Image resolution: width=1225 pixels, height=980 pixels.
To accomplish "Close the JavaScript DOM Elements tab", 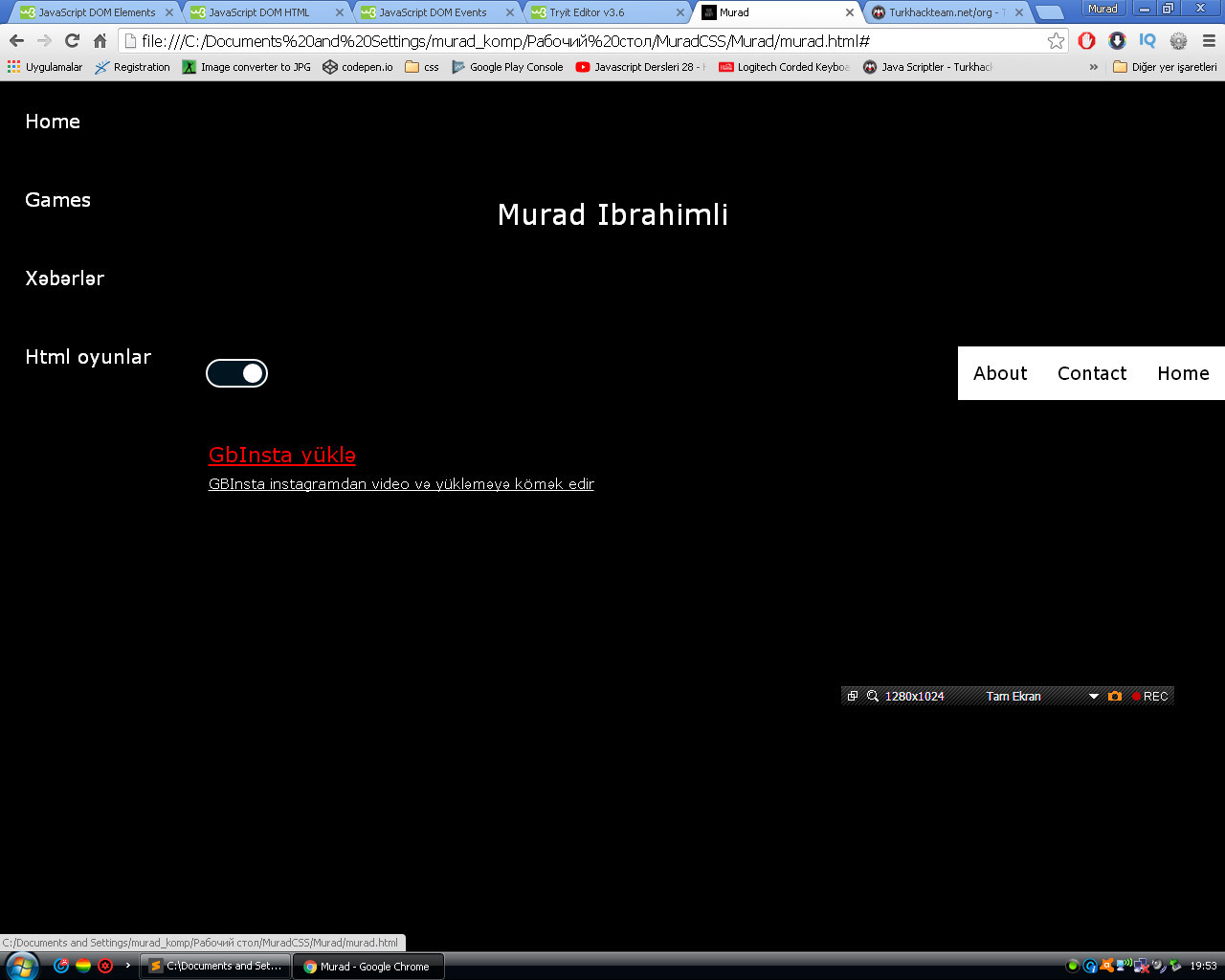I will (169, 12).
